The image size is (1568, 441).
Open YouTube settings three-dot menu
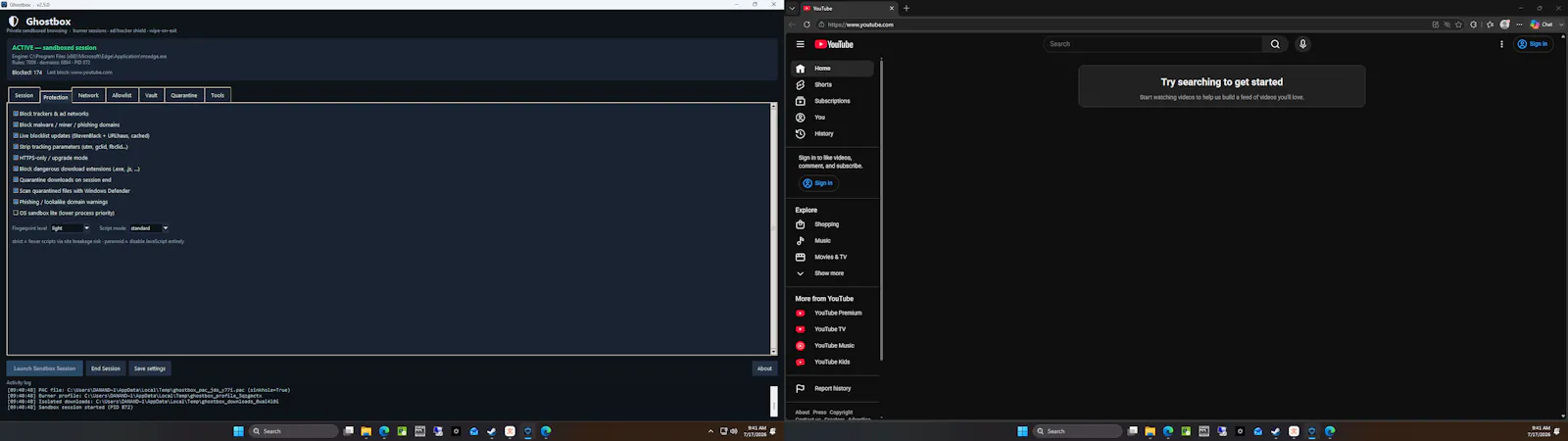pos(1501,44)
